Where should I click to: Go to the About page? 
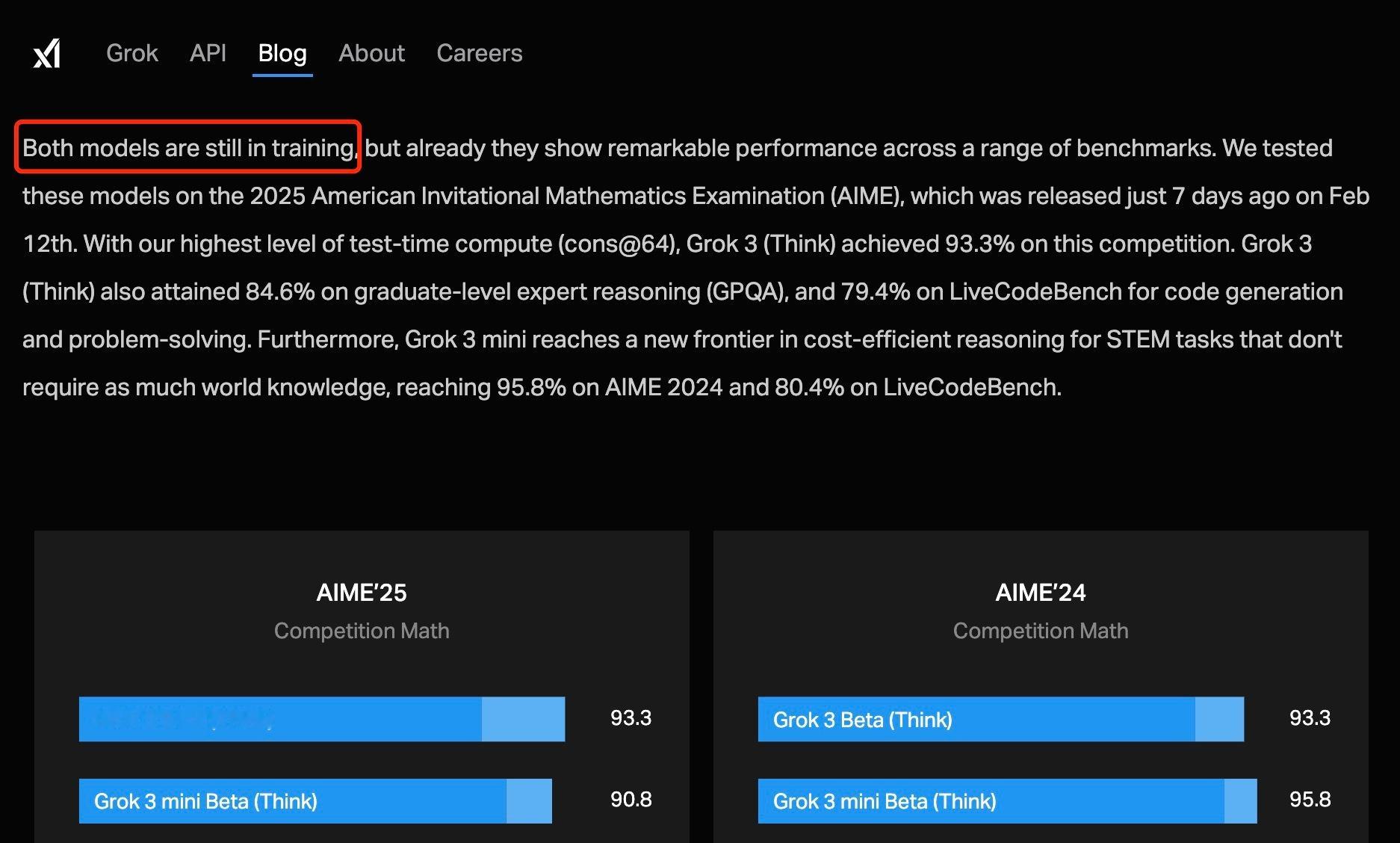point(371,53)
